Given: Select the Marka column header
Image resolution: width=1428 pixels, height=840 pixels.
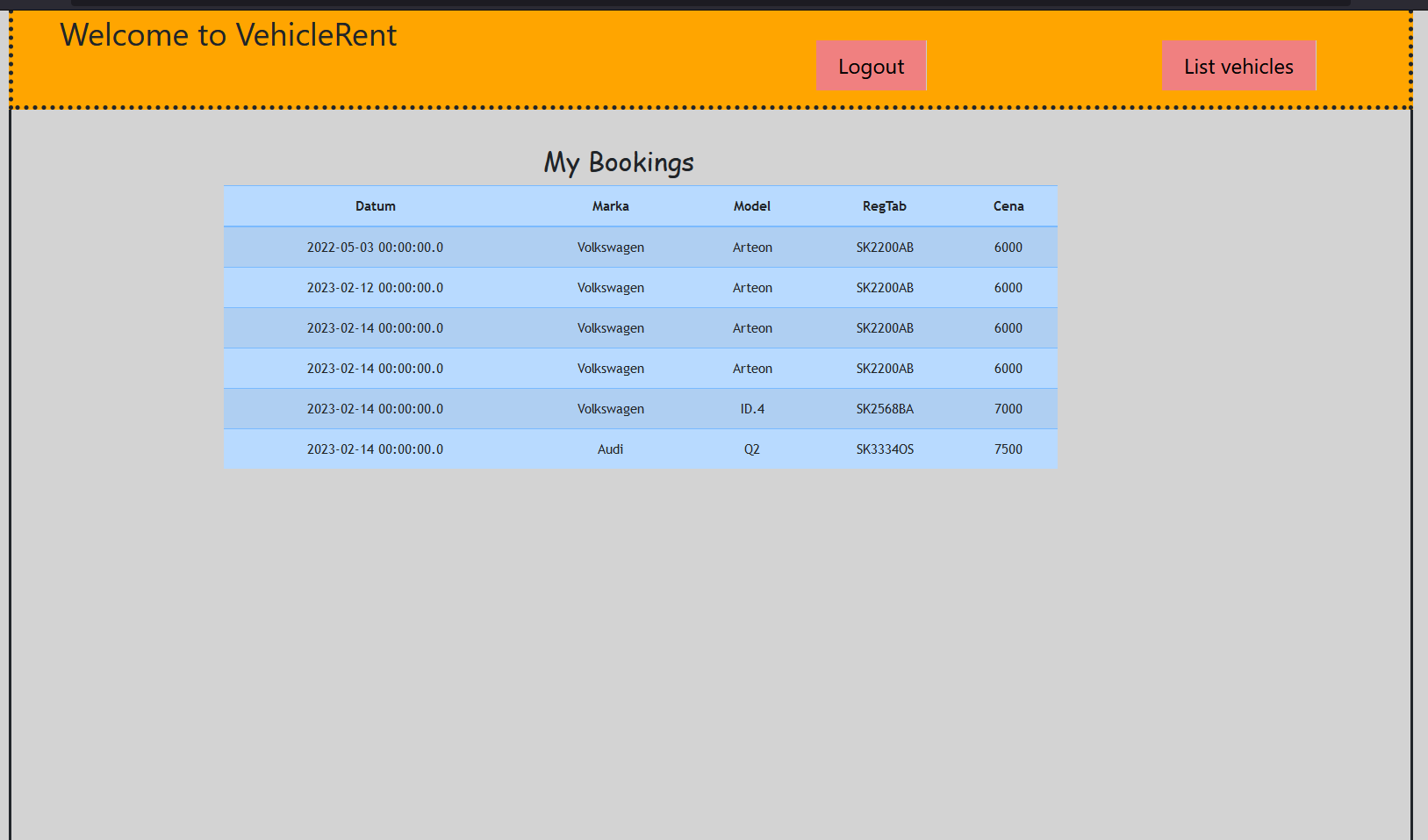Looking at the screenshot, I should (610, 206).
